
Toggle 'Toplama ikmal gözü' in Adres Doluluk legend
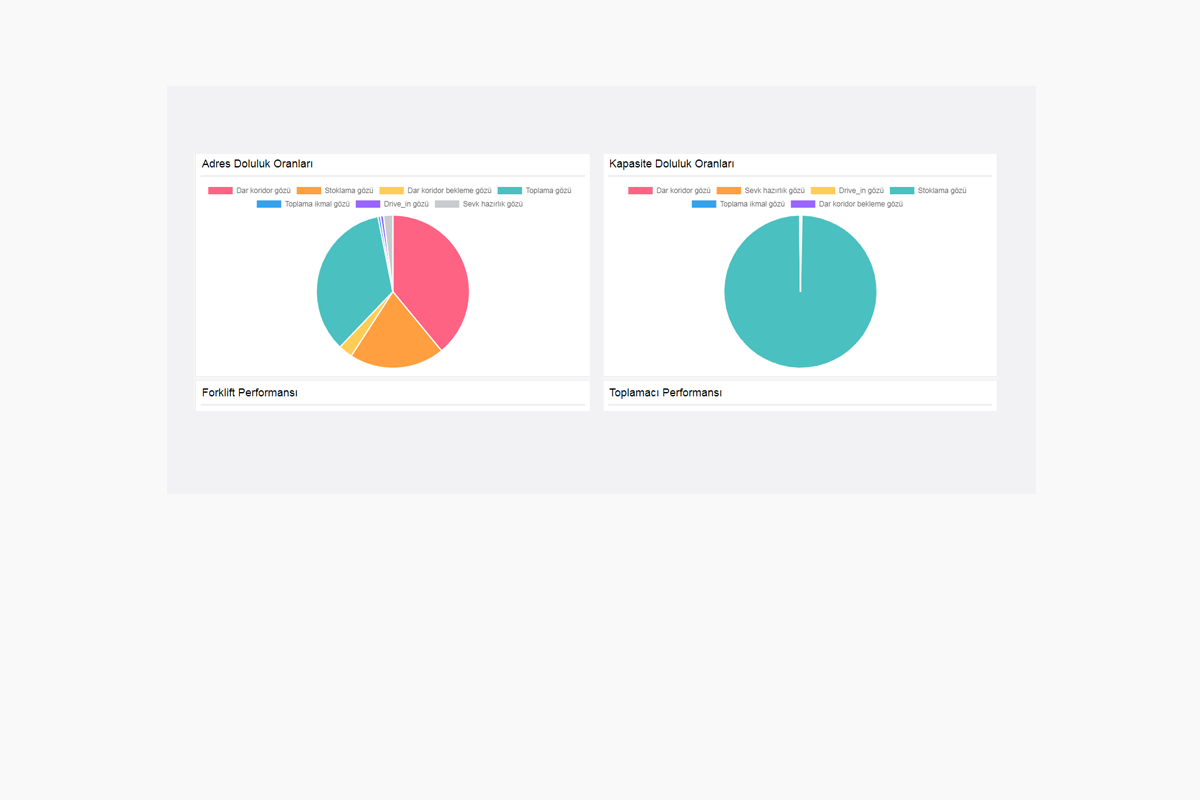tap(304, 204)
